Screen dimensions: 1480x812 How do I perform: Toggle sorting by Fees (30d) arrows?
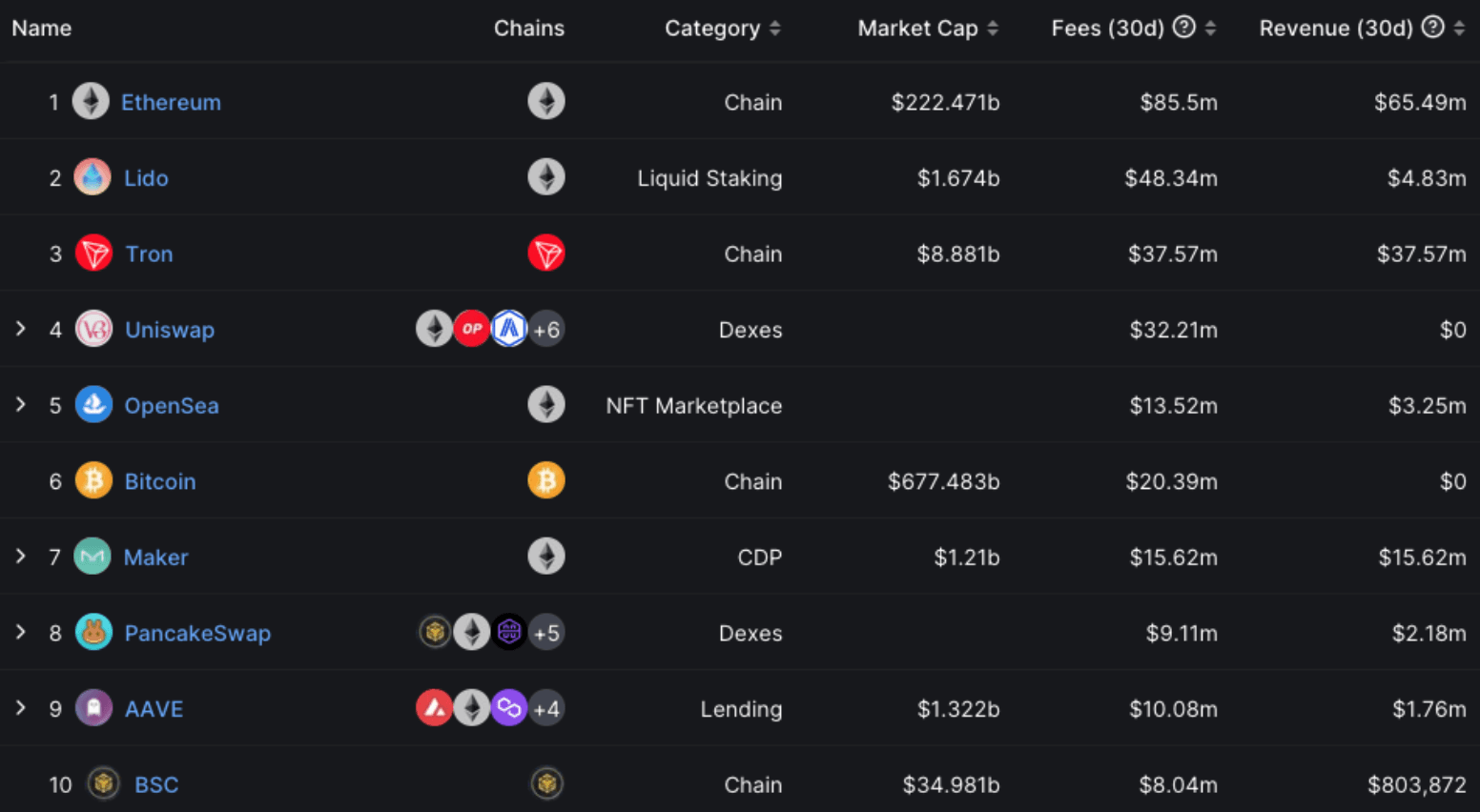[1210, 29]
